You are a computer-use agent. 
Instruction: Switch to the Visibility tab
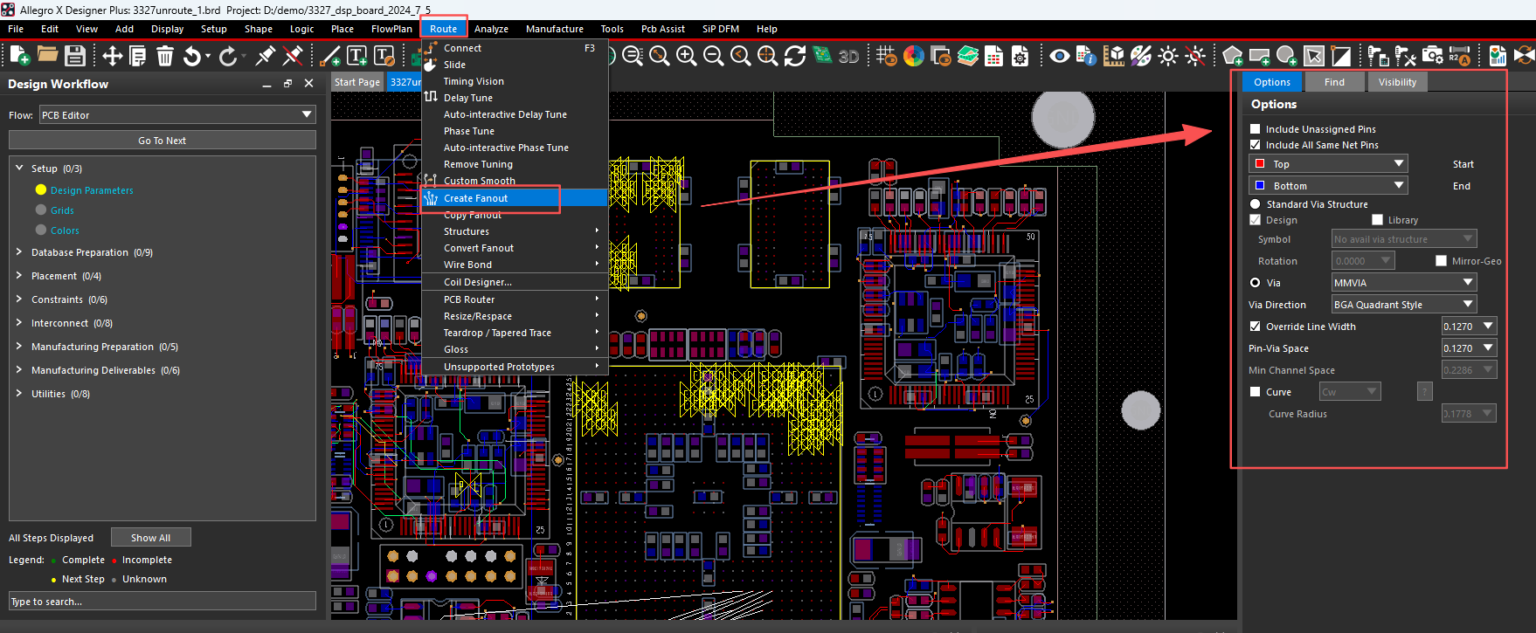pos(1397,82)
